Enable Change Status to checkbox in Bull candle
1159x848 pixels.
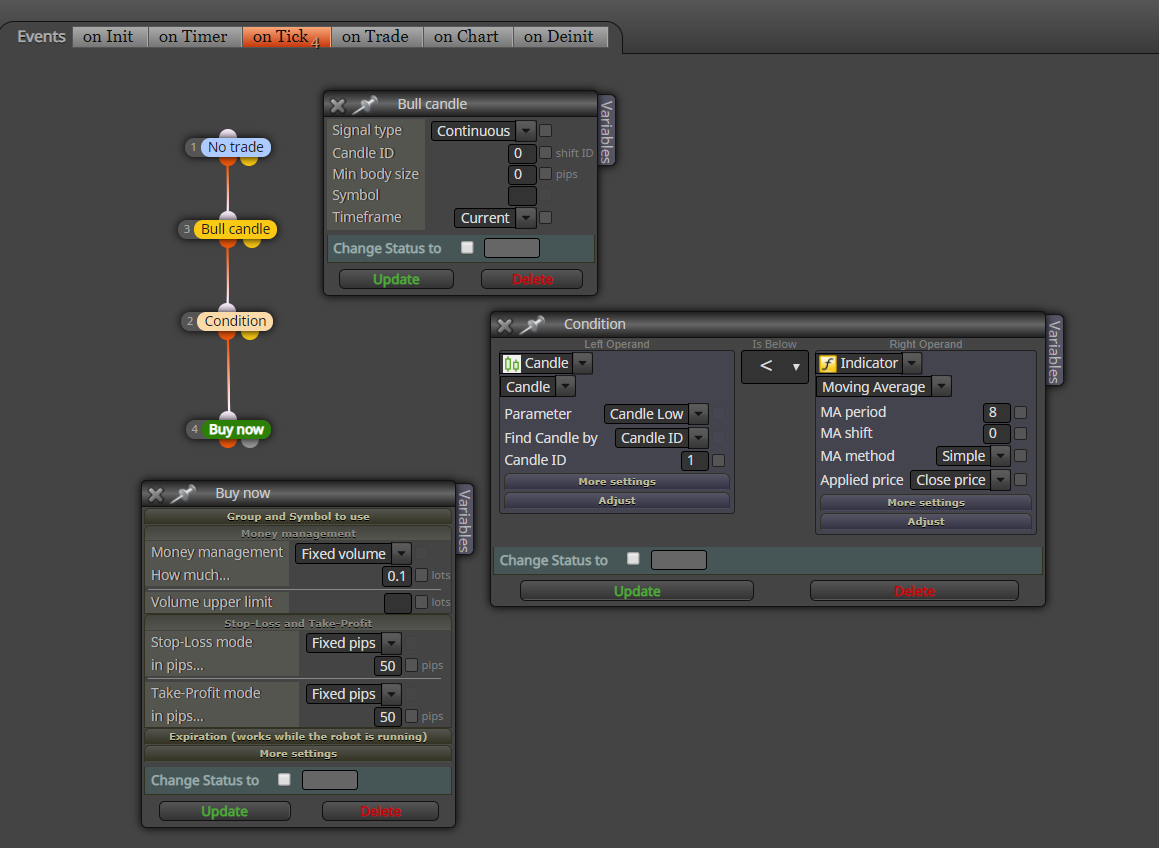(x=467, y=248)
